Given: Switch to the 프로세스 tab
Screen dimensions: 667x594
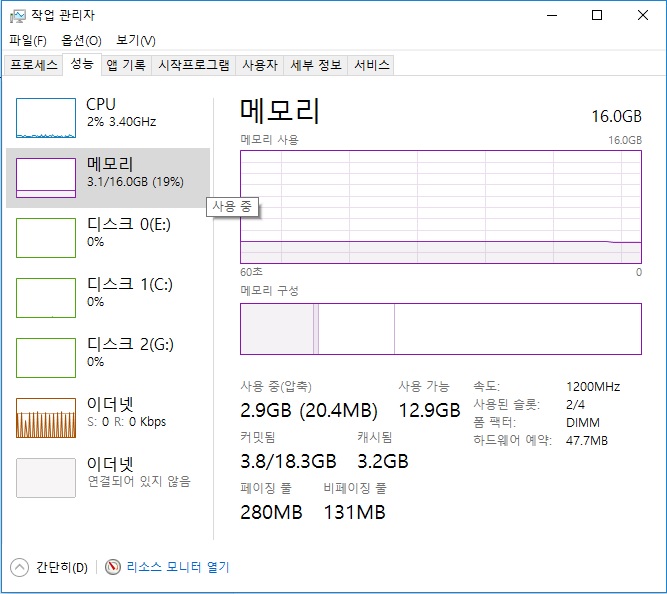Looking at the screenshot, I should point(34,65).
